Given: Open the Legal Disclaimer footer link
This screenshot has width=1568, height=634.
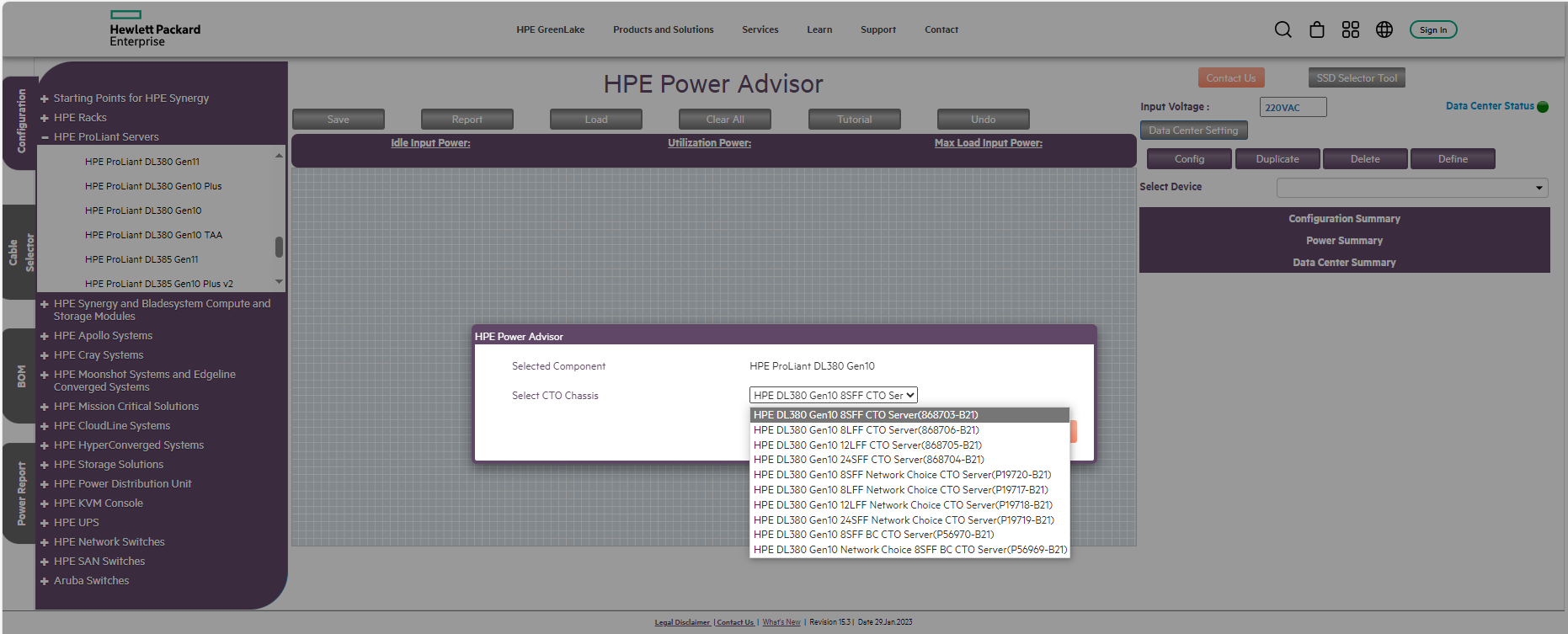Looking at the screenshot, I should tap(682, 622).
